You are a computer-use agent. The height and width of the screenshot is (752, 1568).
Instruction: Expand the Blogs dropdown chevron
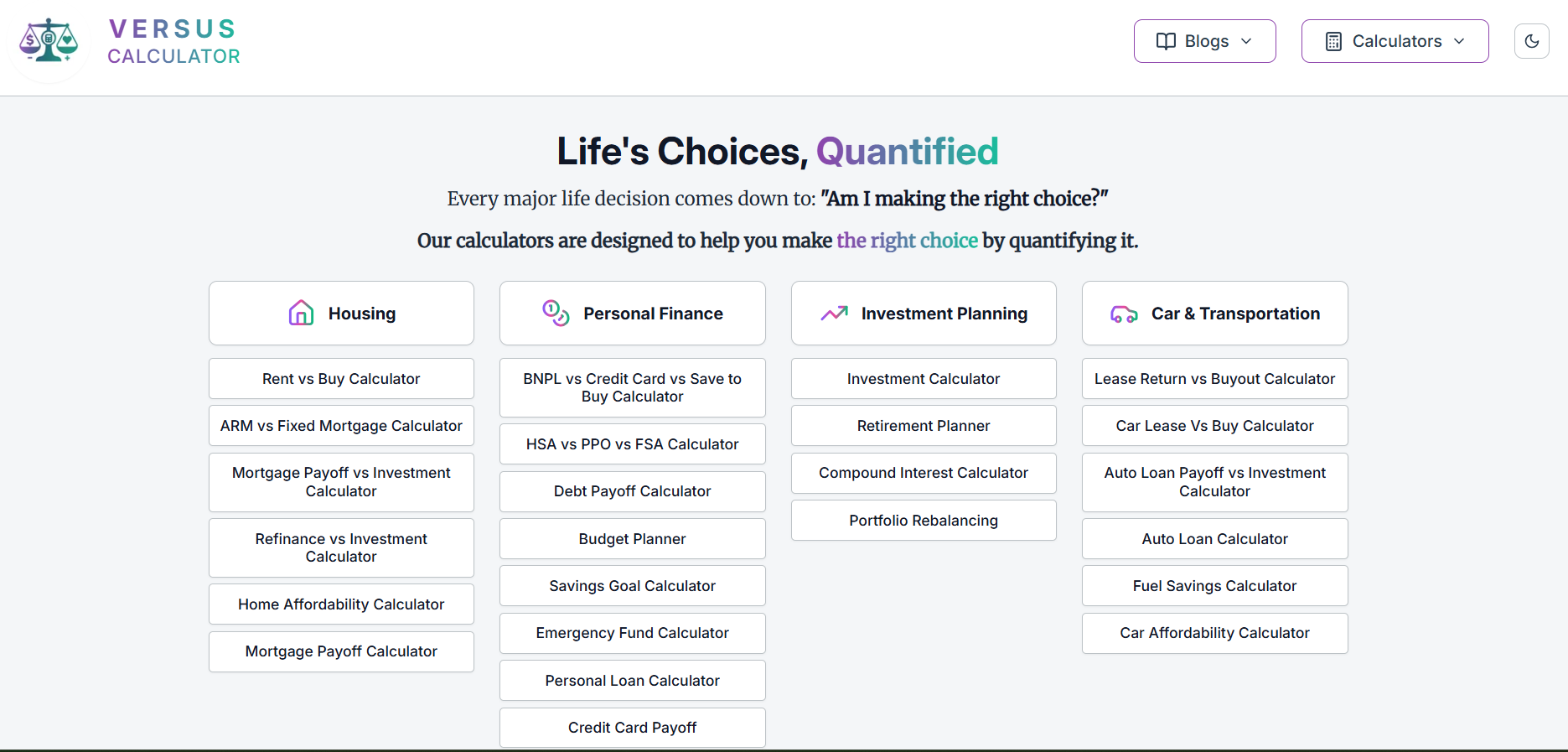click(x=1246, y=41)
